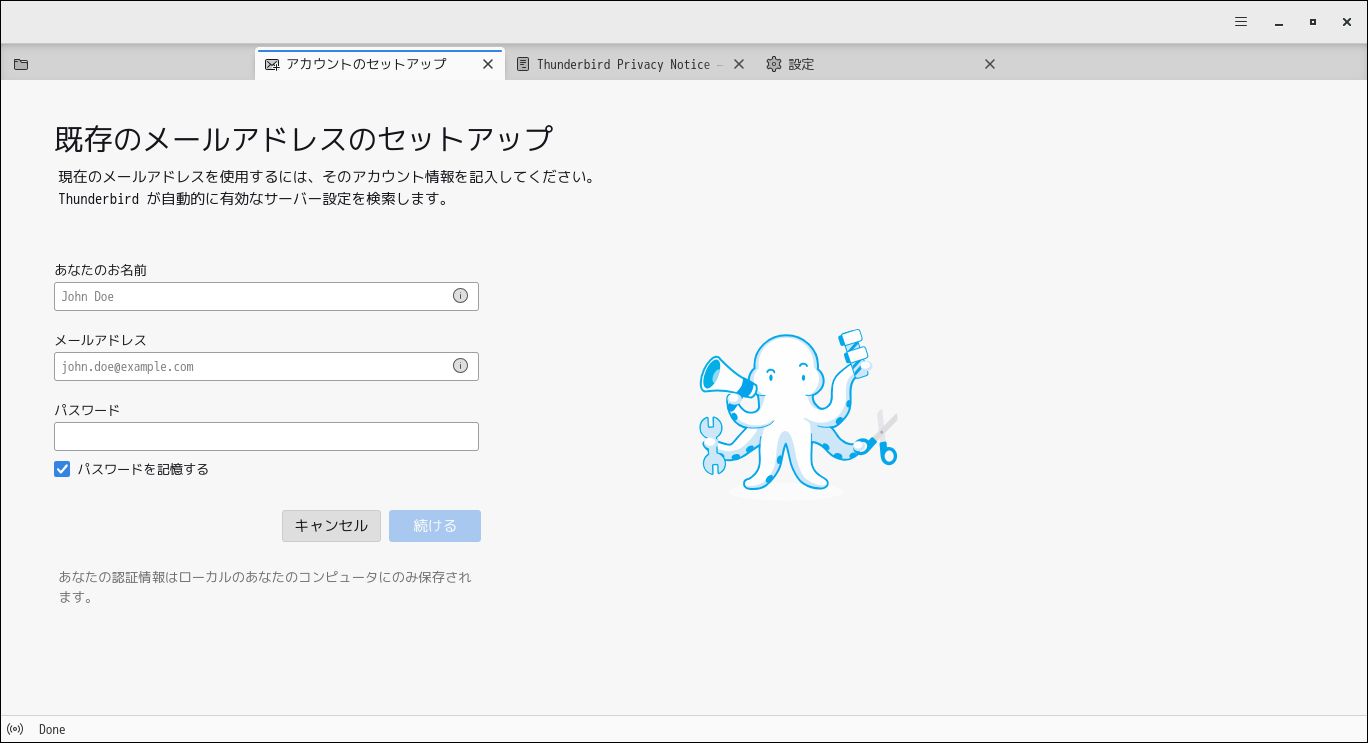Click the 'Done' status bar text

[52, 729]
